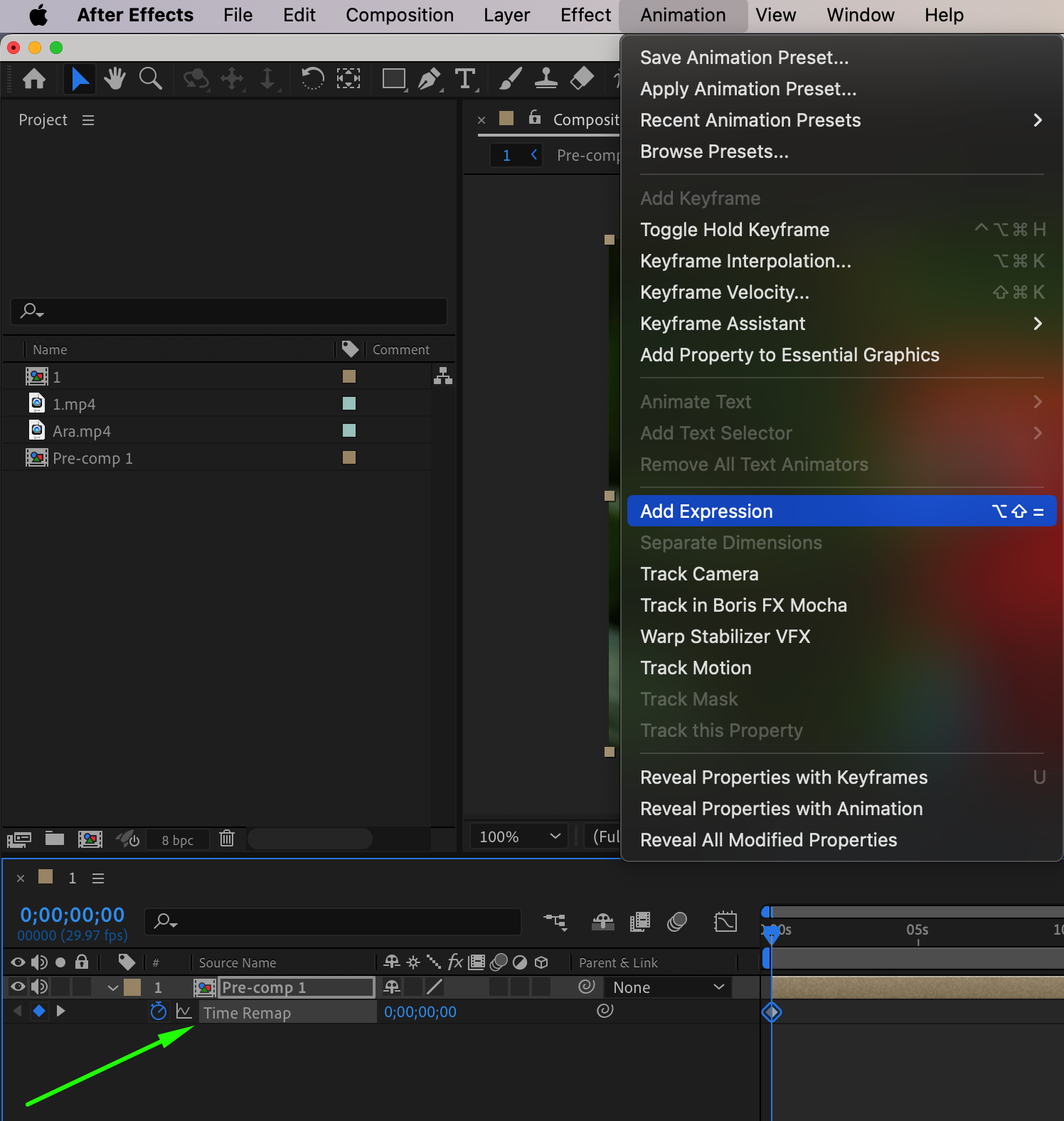Delete selected project item with trash icon

click(x=227, y=839)
